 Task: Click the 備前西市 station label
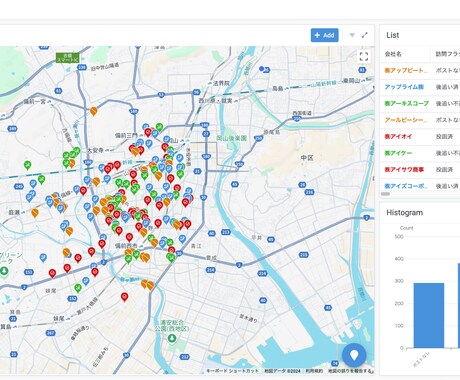click(126, 246)
